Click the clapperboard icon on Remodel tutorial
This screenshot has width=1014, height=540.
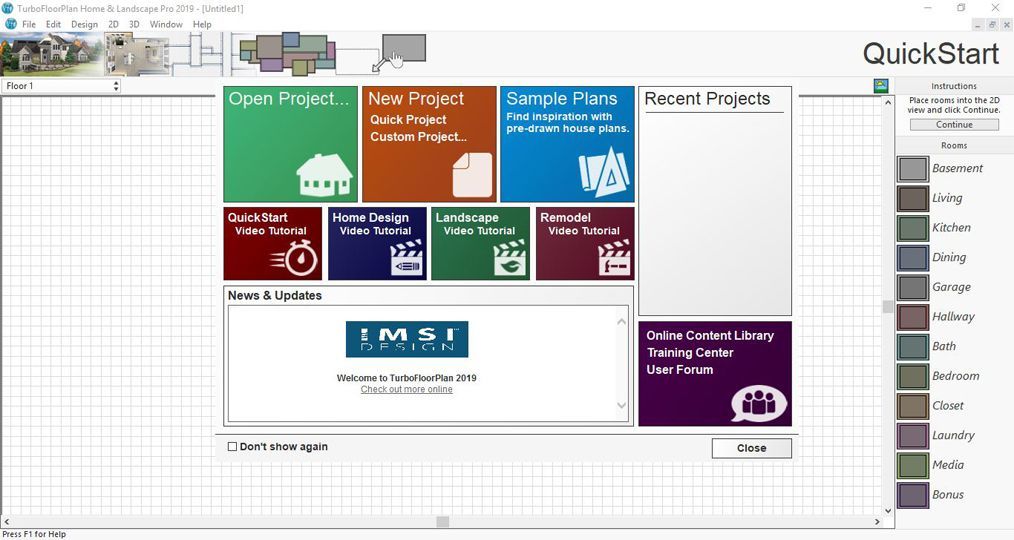614,258
